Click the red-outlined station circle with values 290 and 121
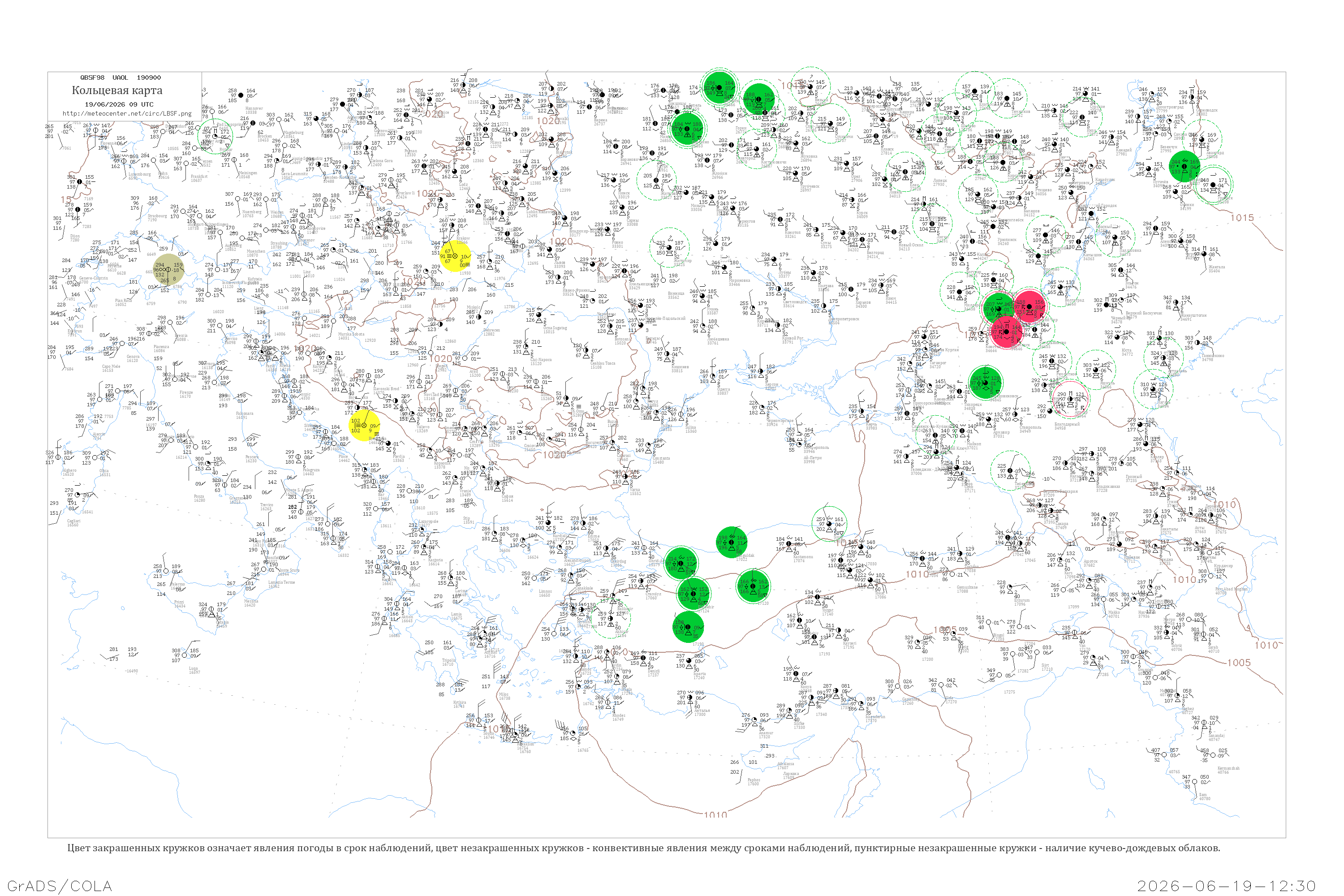Viewport: 1344px width, 896px height. click(x=1070, y=399)
